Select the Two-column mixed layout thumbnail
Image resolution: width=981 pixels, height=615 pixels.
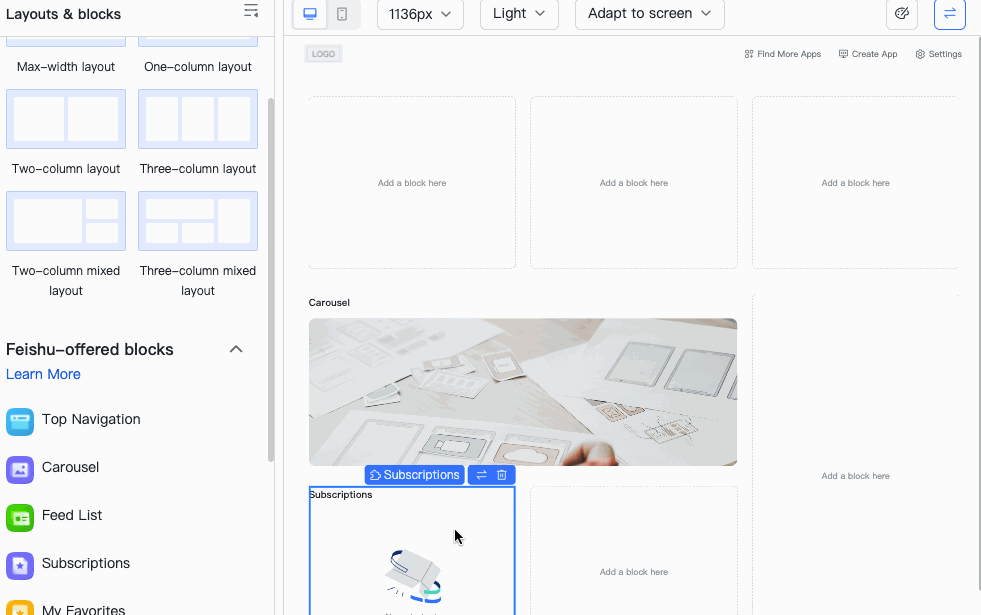66,221
